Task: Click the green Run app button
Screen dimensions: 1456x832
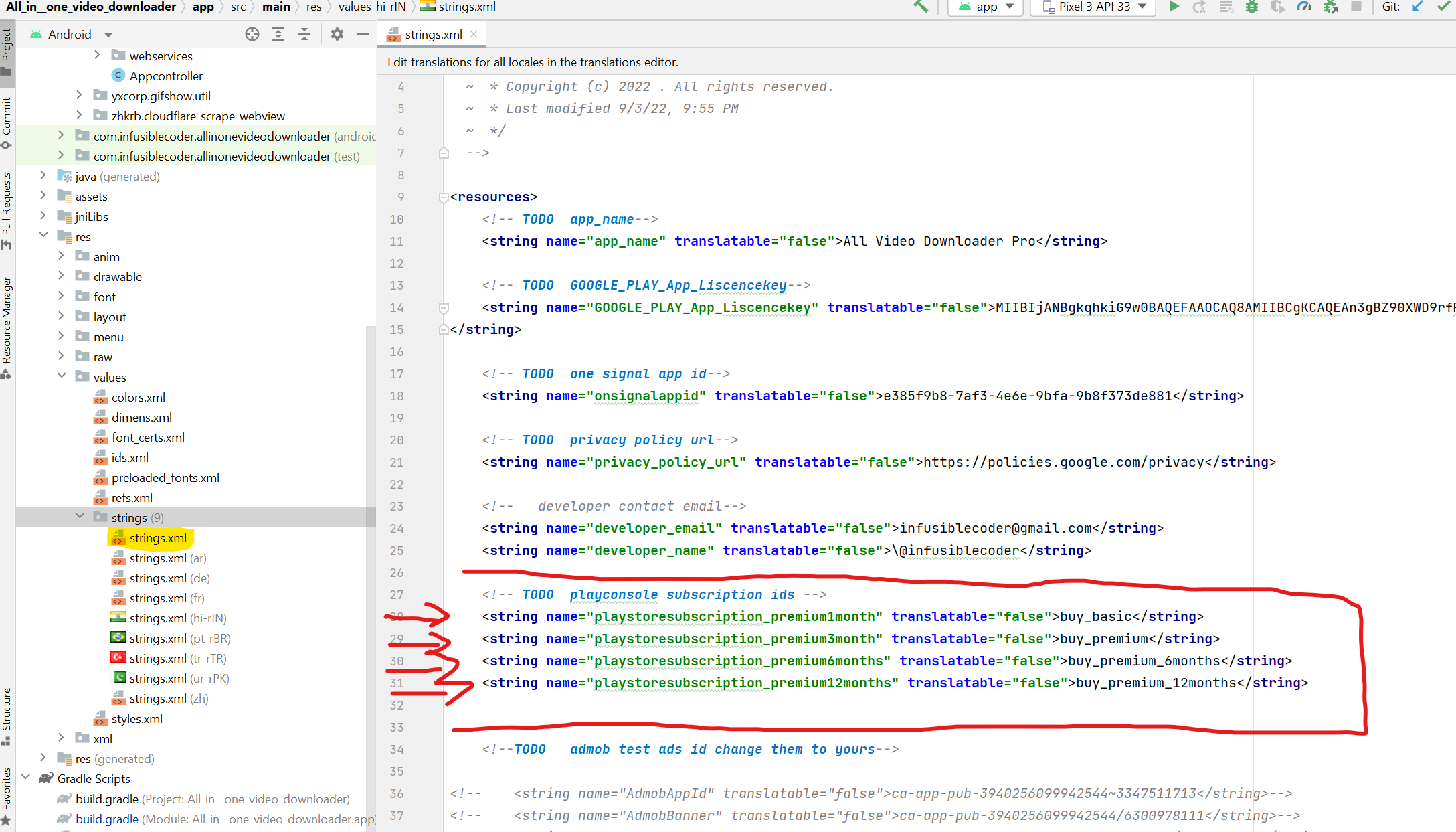Action: (1174, 7)
